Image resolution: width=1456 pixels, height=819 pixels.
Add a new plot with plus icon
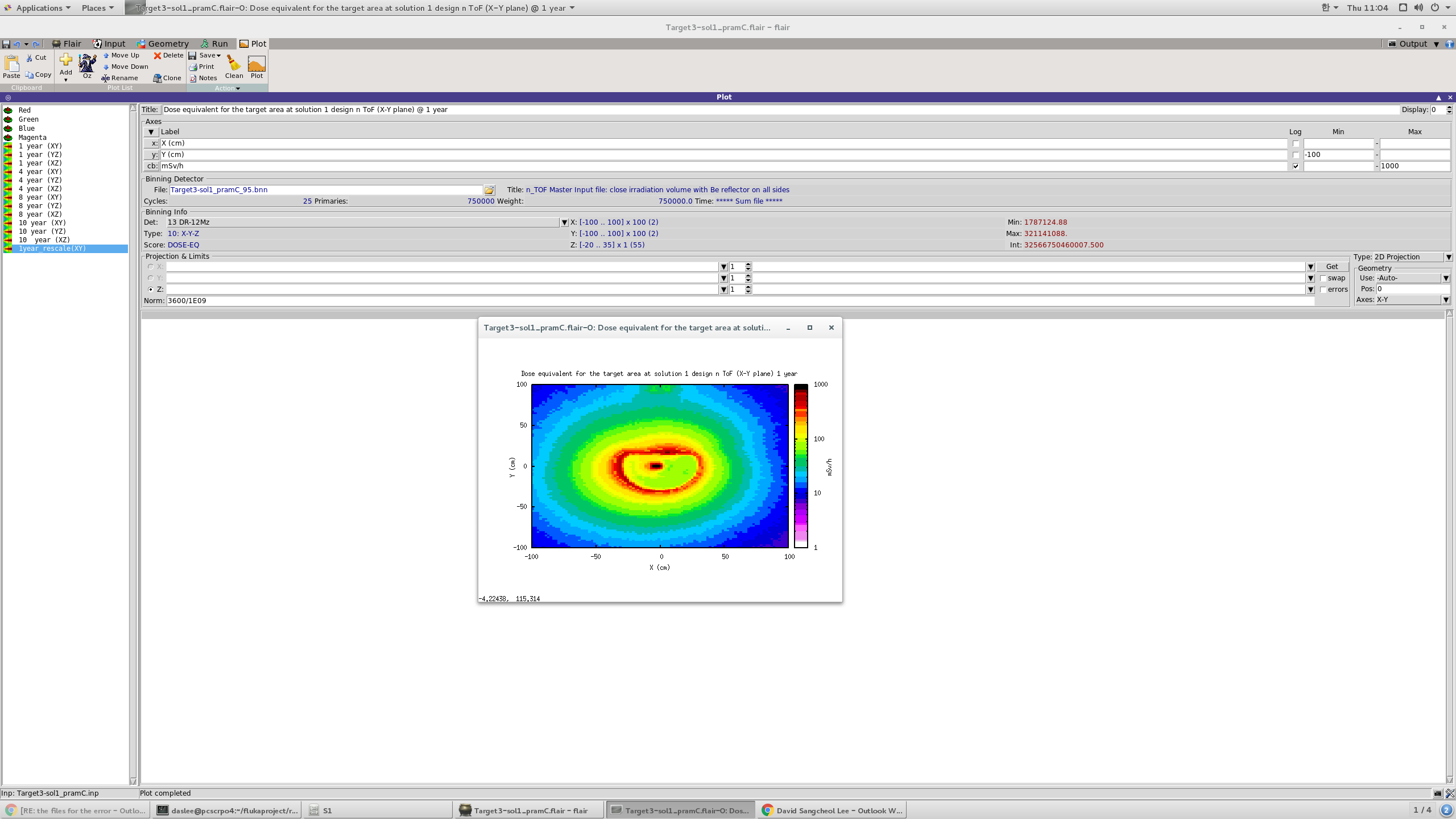(x=66, y=60)
